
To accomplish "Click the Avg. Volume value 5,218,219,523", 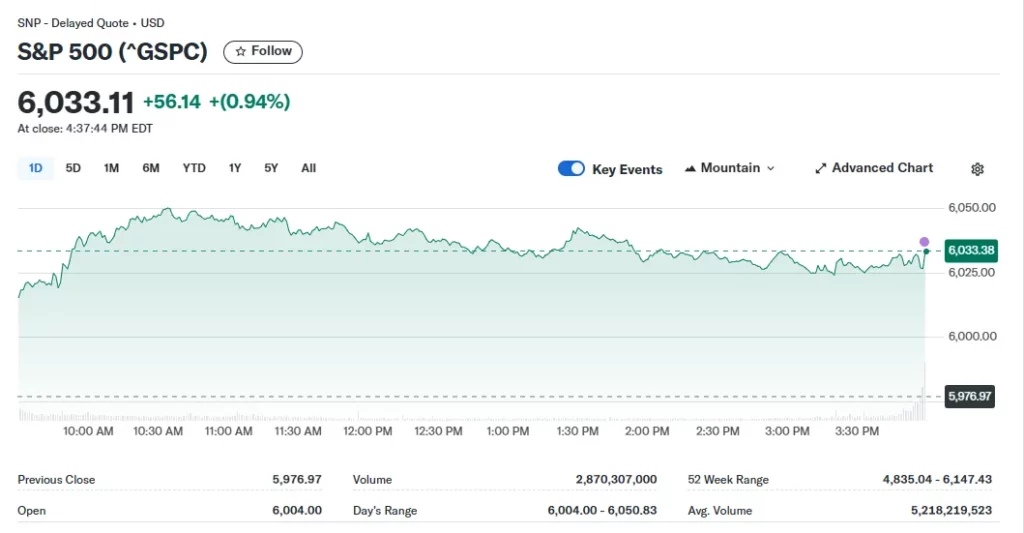I will 952,510.
